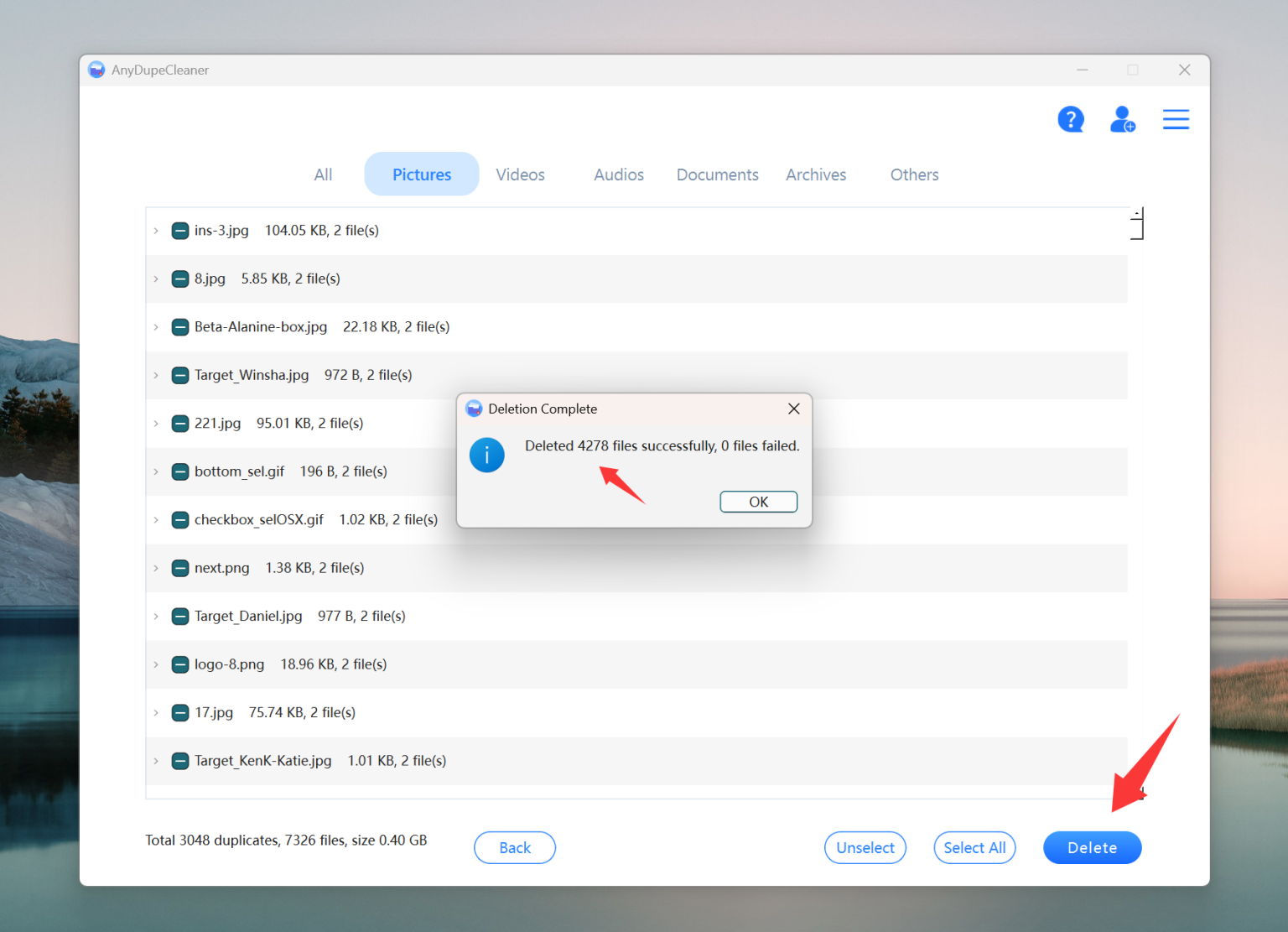The image size is (1288, 932).
Task: Expand the next.png duplicate group
Action: click(157, 568)
